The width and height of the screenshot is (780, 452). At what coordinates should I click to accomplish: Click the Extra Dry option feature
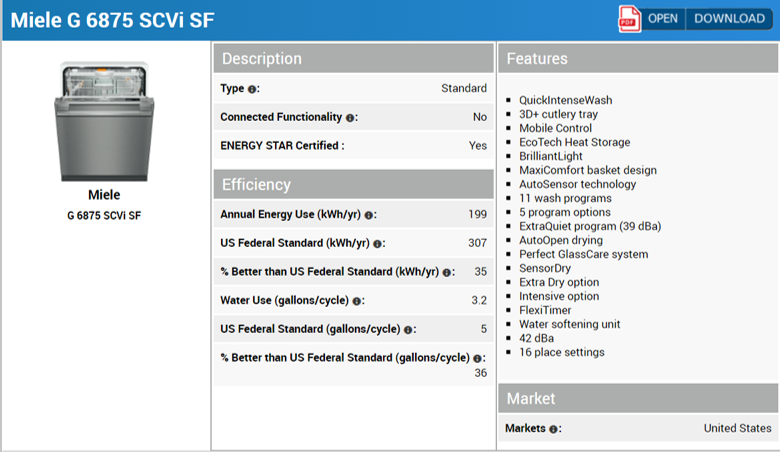(x=559, y=282)
